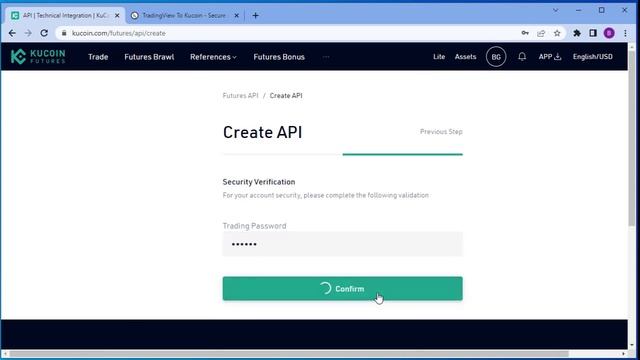
Task: Click the horizontal page scrollbar
Action: point(289,354)
